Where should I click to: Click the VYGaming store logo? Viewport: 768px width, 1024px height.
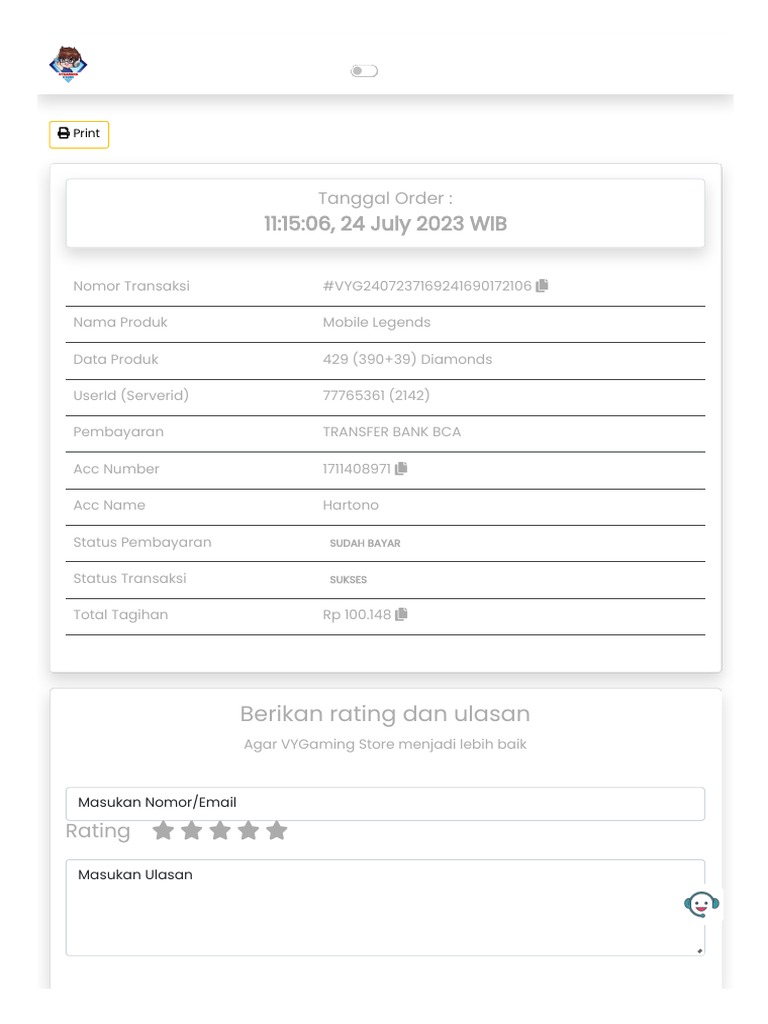click(x=68, y=65)
